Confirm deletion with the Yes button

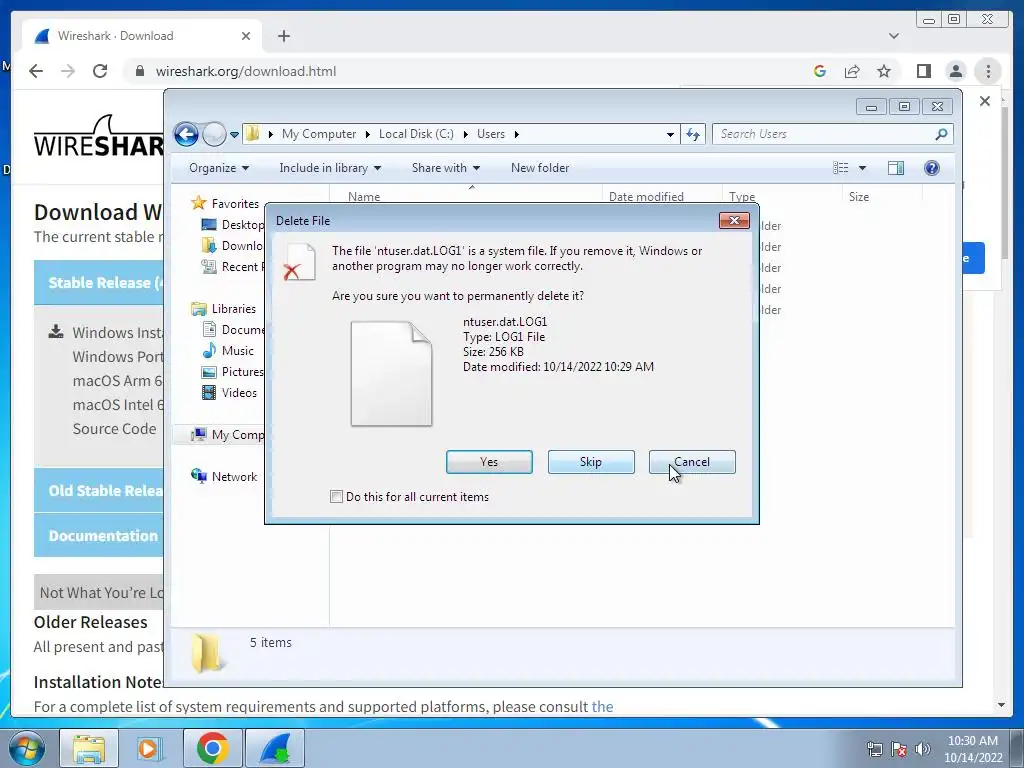point(489,462)
